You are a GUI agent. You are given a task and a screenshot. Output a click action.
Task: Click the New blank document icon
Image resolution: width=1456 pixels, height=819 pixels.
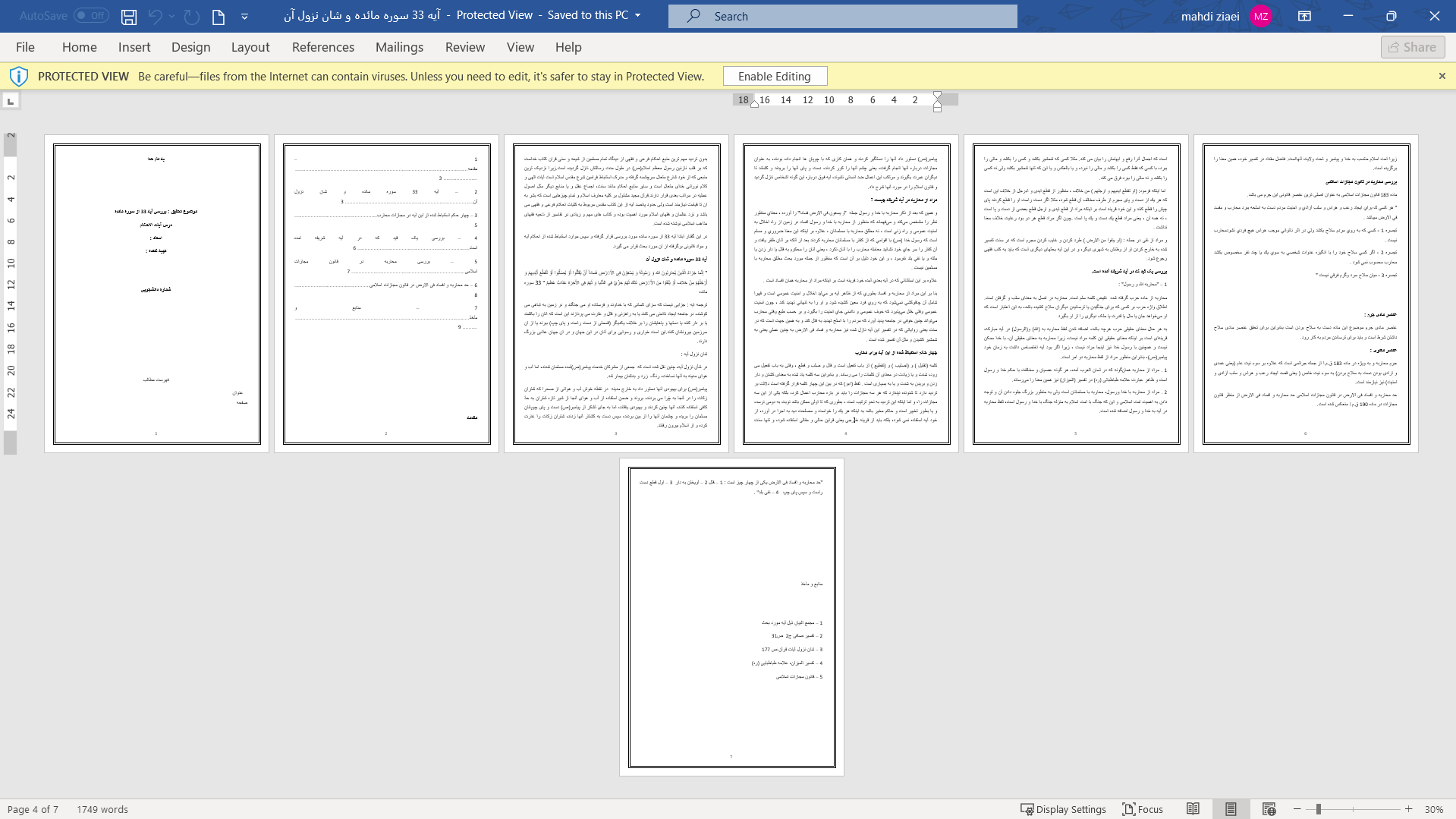[219, 16]
